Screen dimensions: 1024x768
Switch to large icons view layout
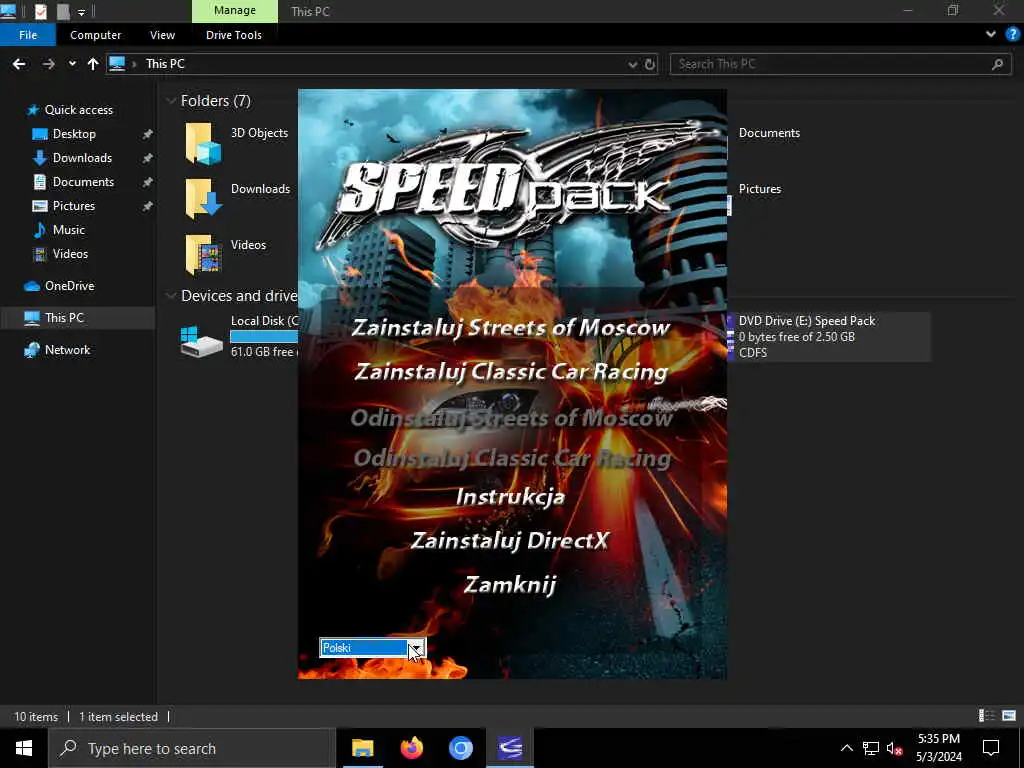pos(1009,716)
